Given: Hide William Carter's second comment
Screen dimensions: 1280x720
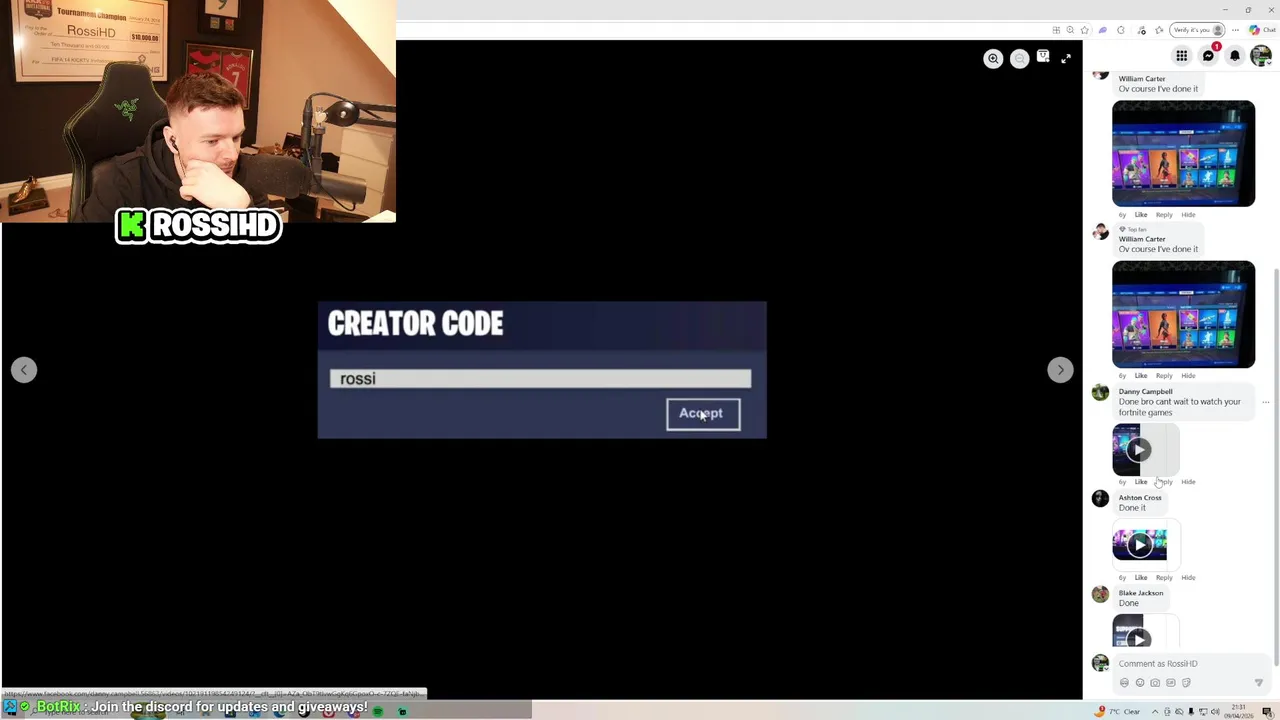Looking at the screenshot, I should [1188, 376].
